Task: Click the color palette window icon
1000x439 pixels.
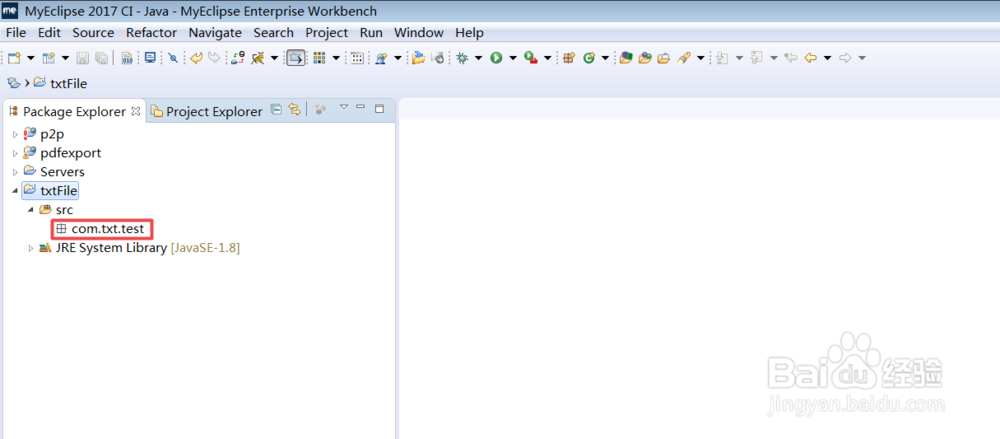Action: pyautogui.click(x=358, y=58)
